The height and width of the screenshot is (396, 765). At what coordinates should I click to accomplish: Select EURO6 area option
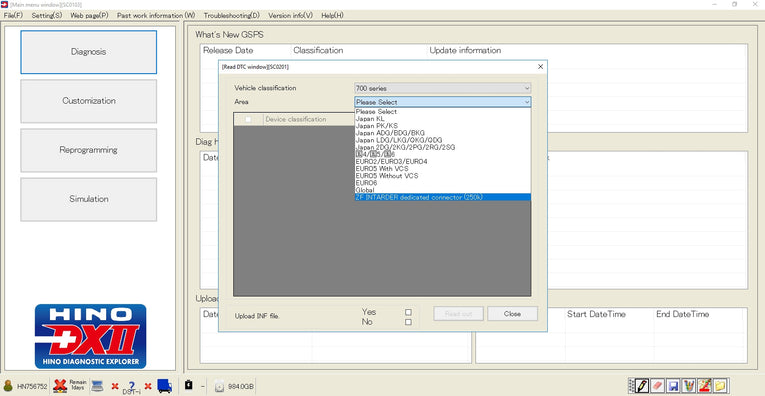click(x=443, y=183)
